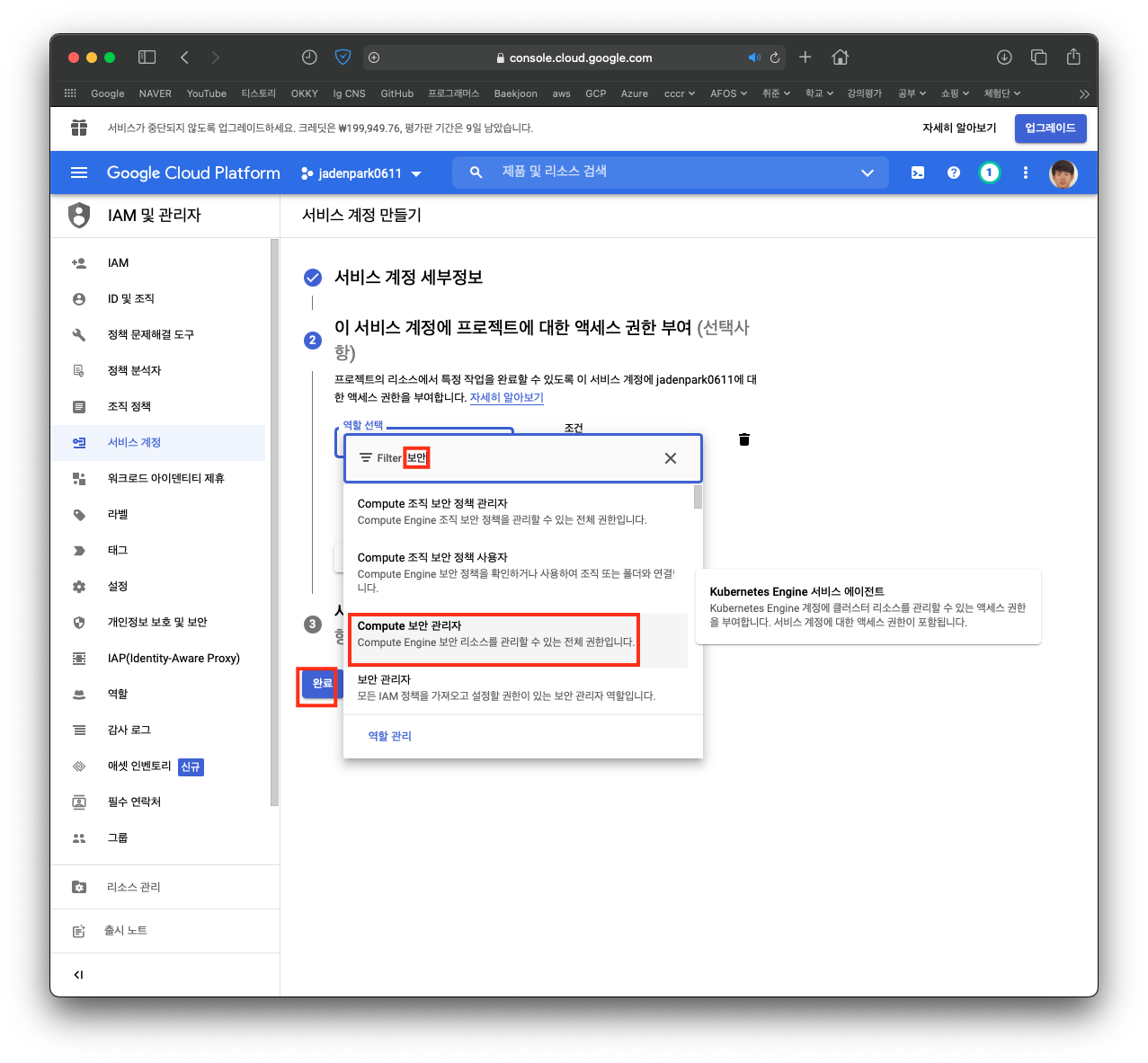
Task: Open 설정 sidebar item
Action: [158, 587]
